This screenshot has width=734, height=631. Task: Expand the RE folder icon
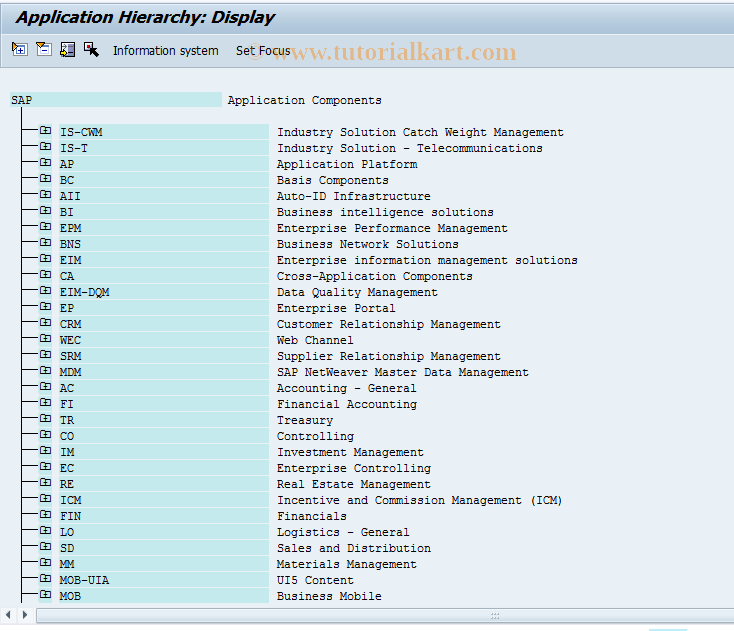pos(45,483)
